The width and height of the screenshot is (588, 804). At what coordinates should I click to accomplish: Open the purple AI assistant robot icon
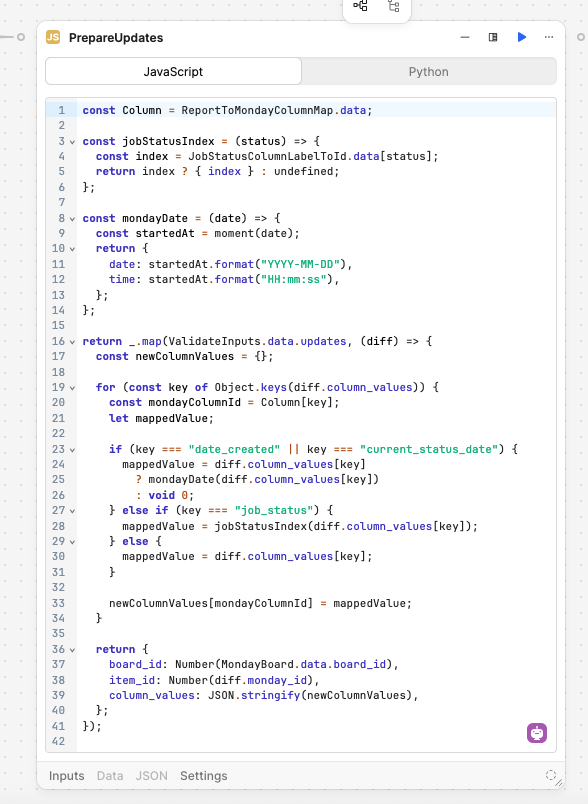(x=537, y=733)
